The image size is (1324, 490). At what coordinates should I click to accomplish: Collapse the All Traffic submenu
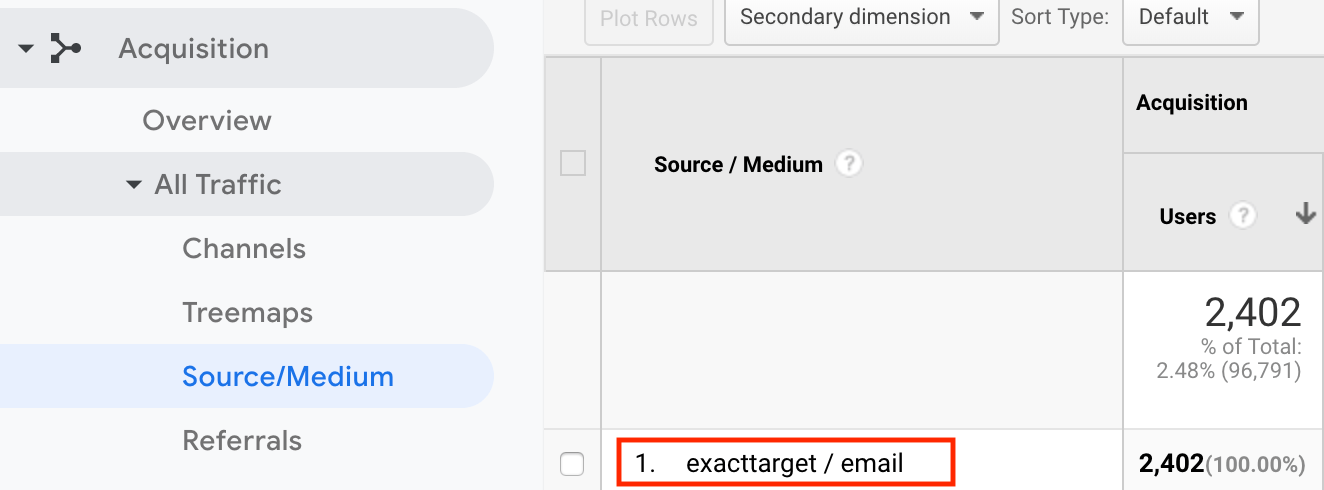[x=133, y=185]
